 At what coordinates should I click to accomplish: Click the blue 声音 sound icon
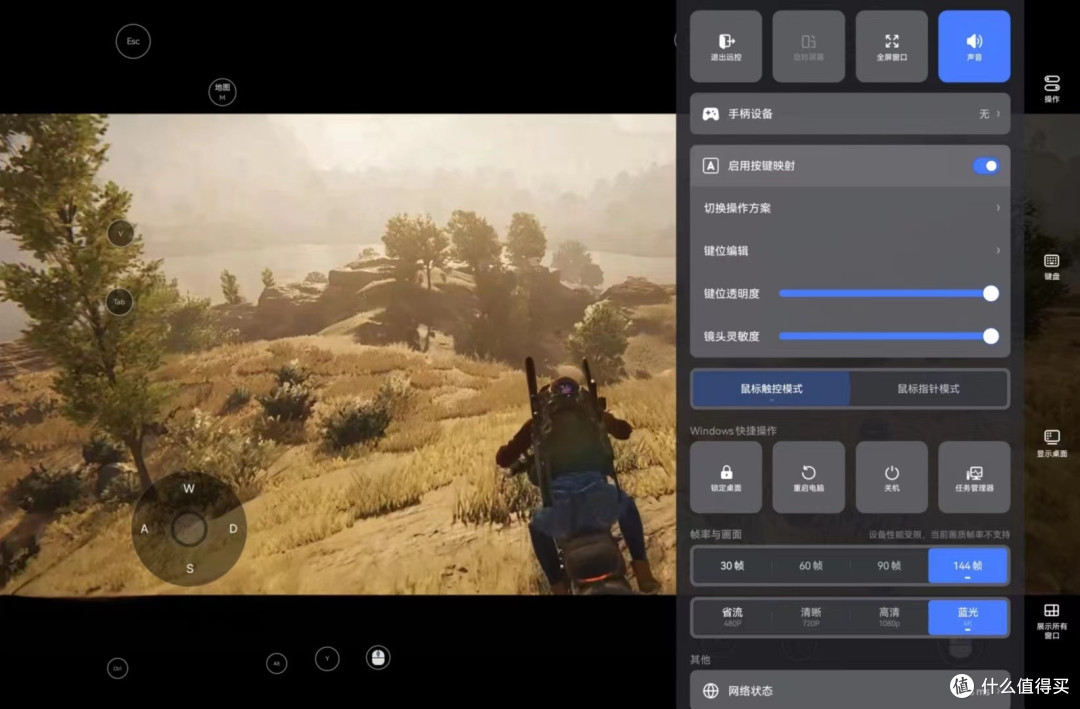click(974, 45)
